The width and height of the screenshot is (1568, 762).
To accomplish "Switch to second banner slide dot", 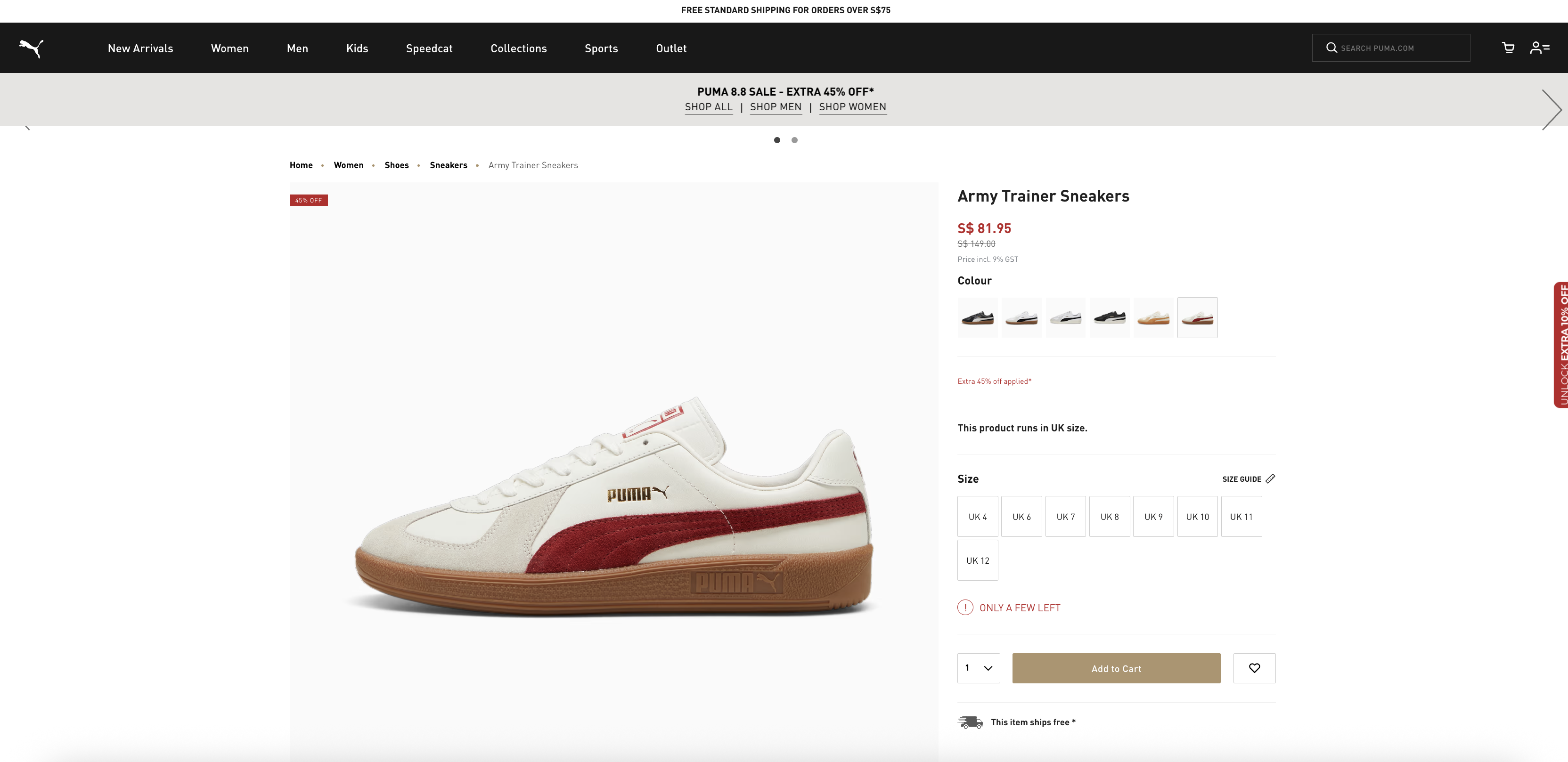I will [x=794, y=141].
